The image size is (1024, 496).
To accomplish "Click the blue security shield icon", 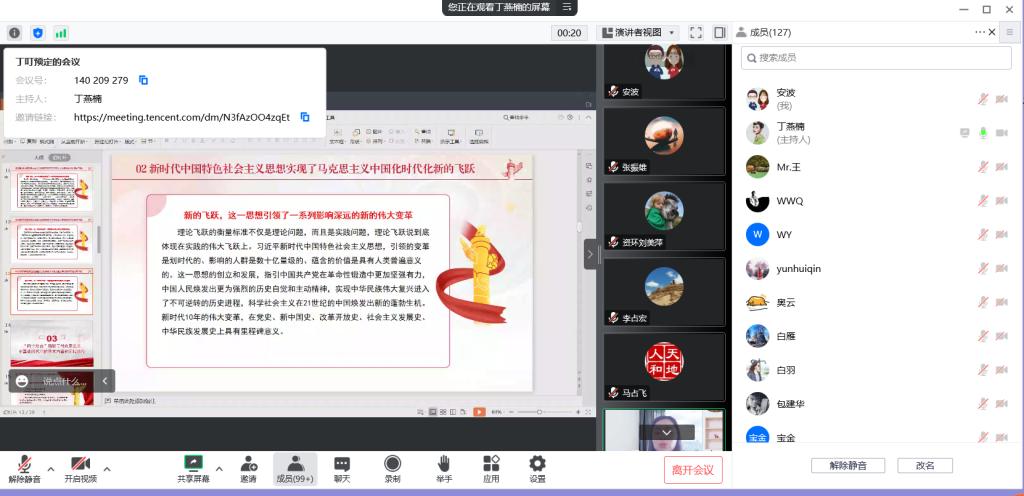I will tap(38, 33).
